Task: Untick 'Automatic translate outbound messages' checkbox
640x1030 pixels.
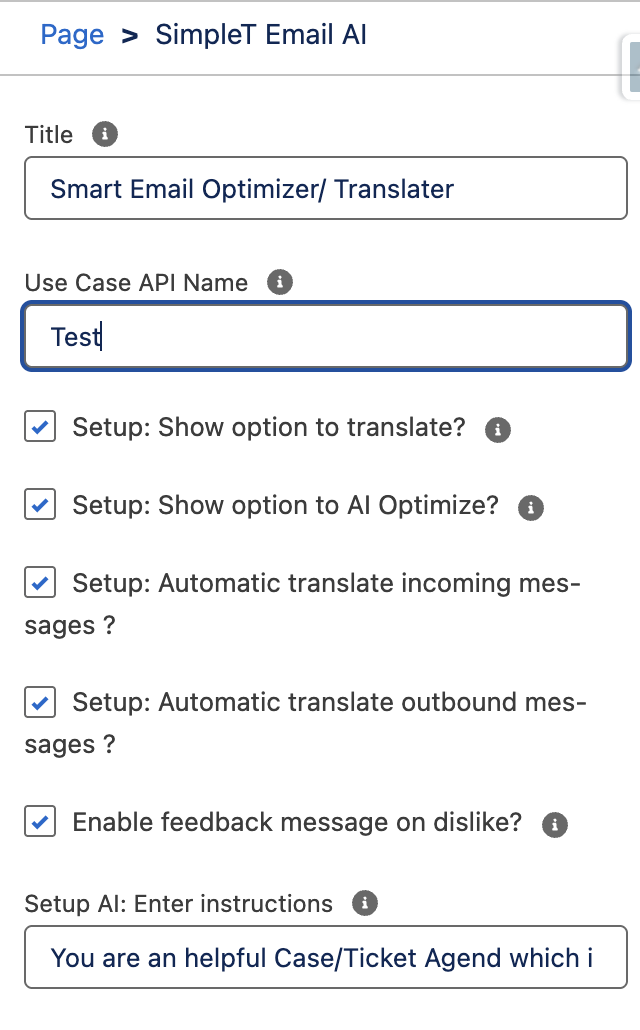Action: click(40, 702)
